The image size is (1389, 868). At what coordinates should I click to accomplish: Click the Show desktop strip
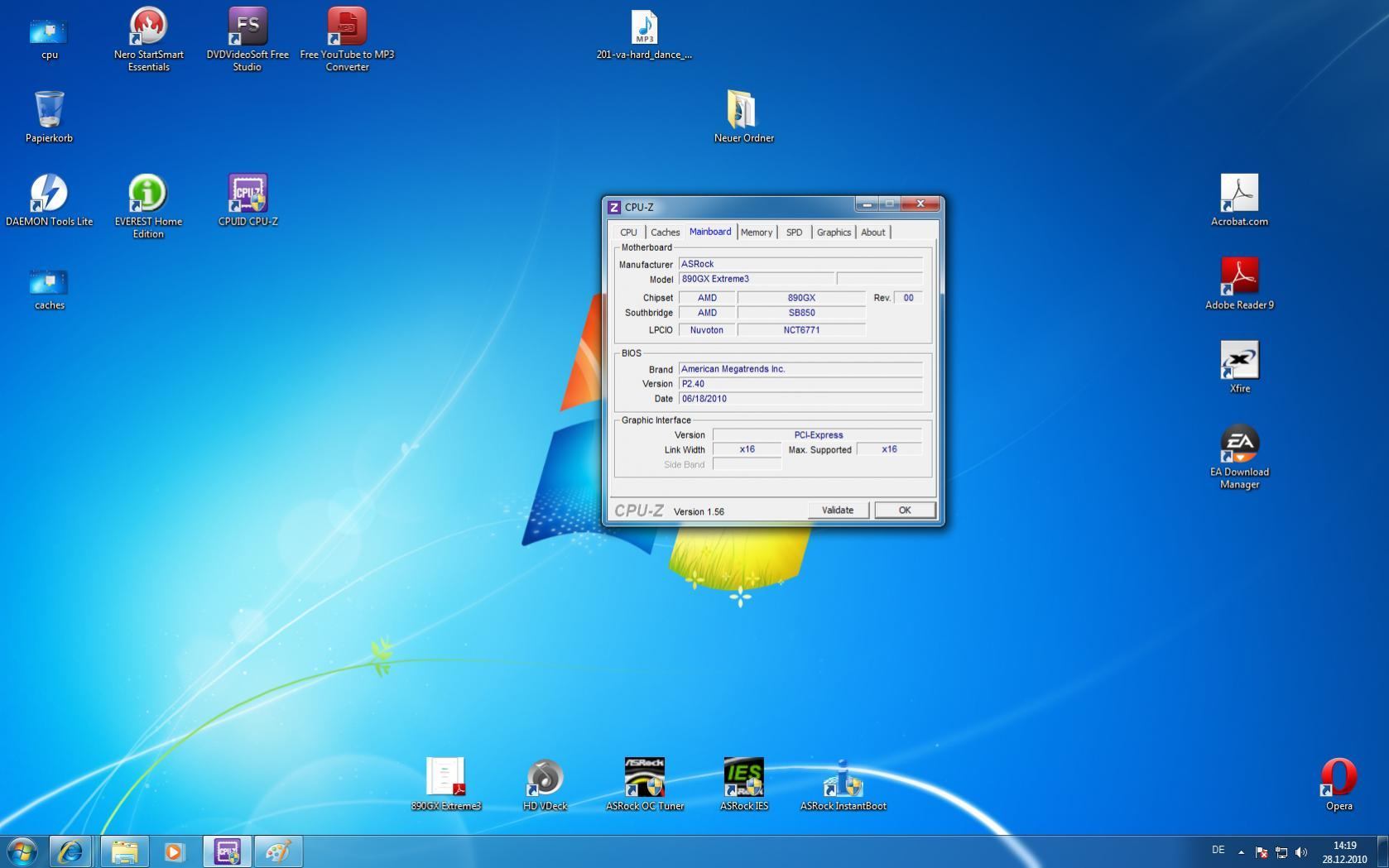tap(1382, 851)
